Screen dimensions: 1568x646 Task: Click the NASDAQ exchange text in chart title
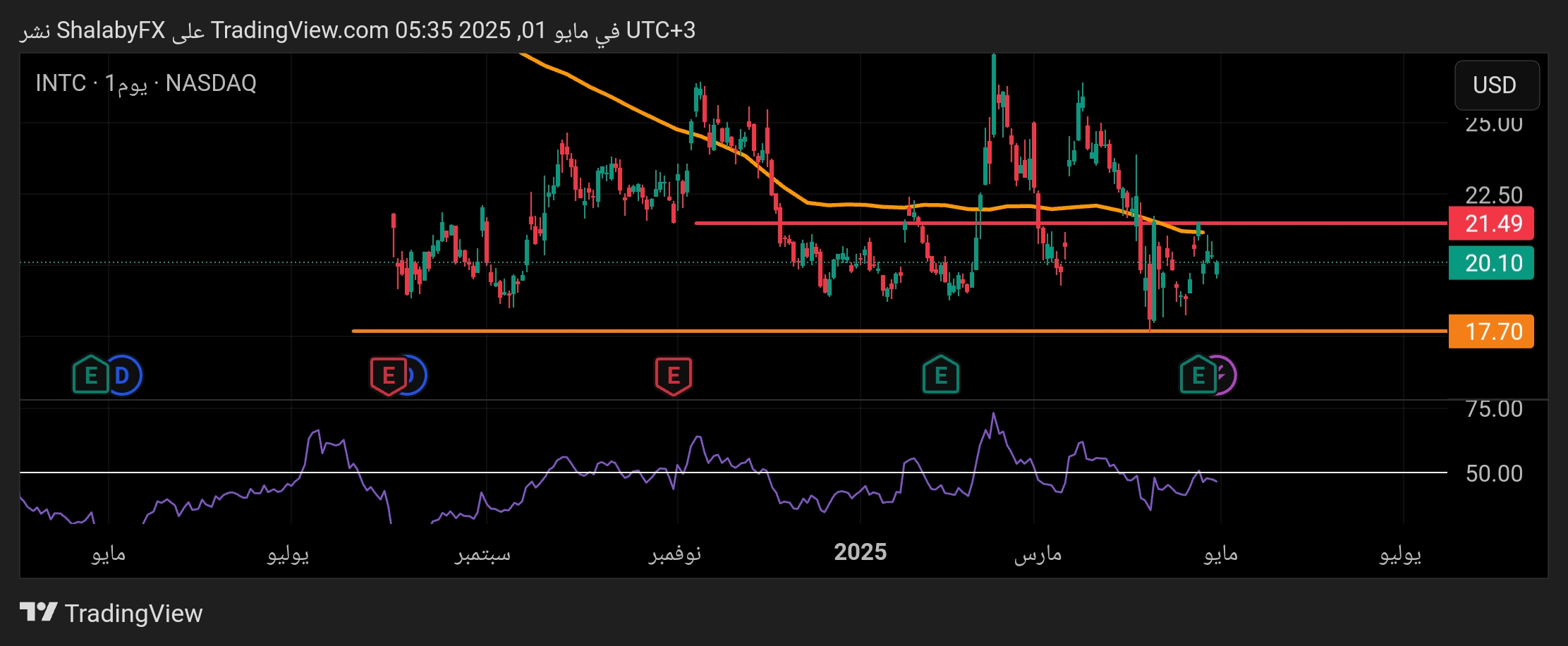coord(211,83)
